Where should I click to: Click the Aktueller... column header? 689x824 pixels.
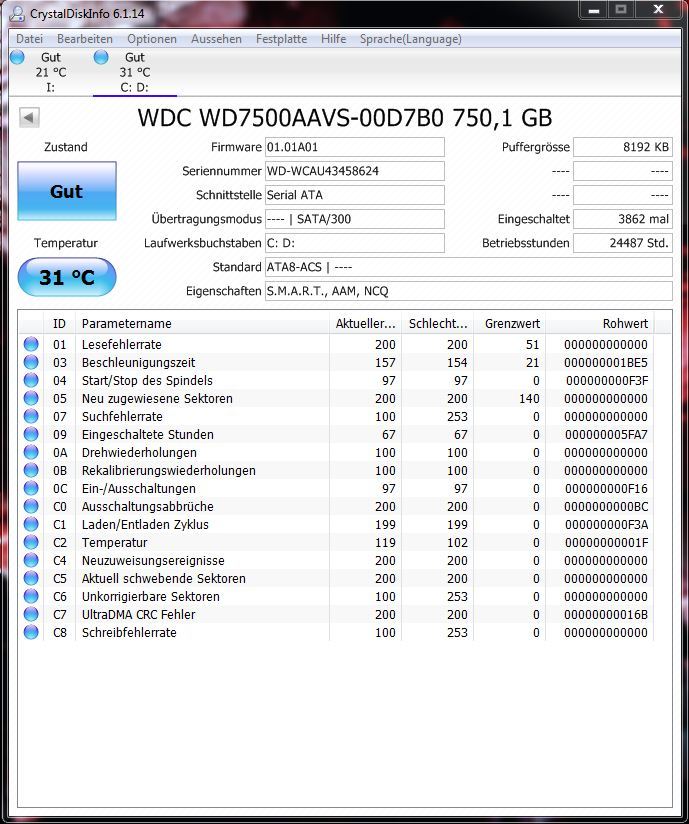point(365,323)
